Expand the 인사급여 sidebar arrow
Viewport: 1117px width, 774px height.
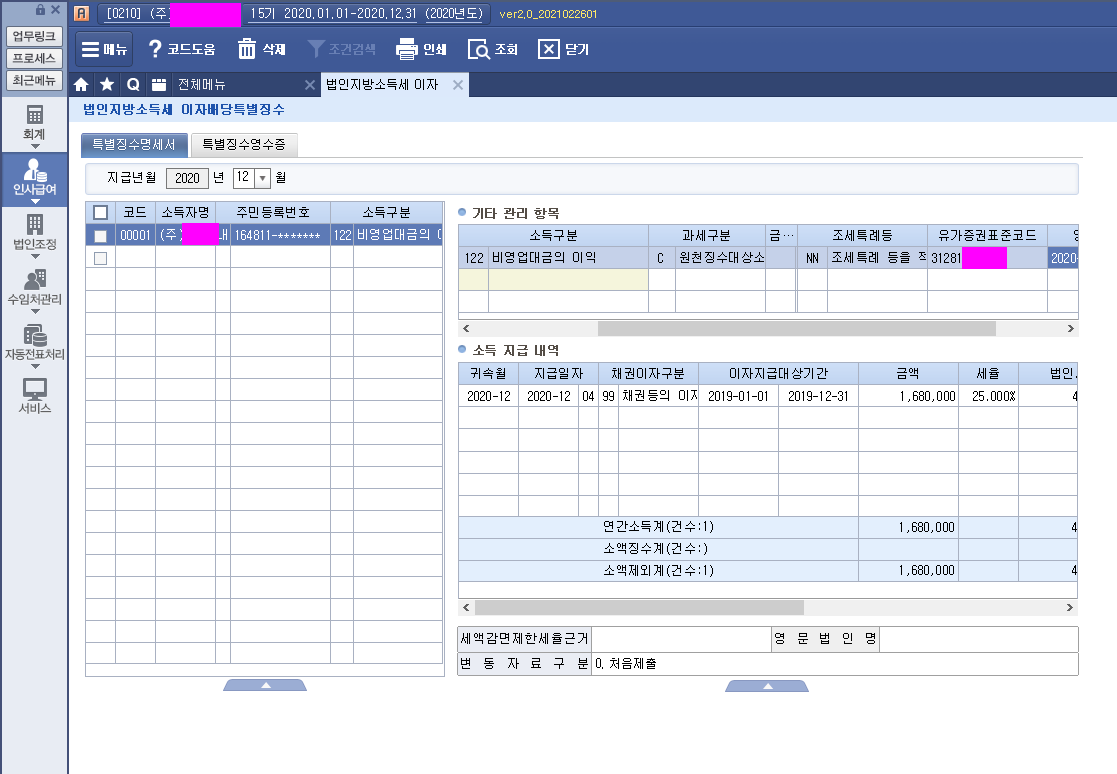[35, 202]
